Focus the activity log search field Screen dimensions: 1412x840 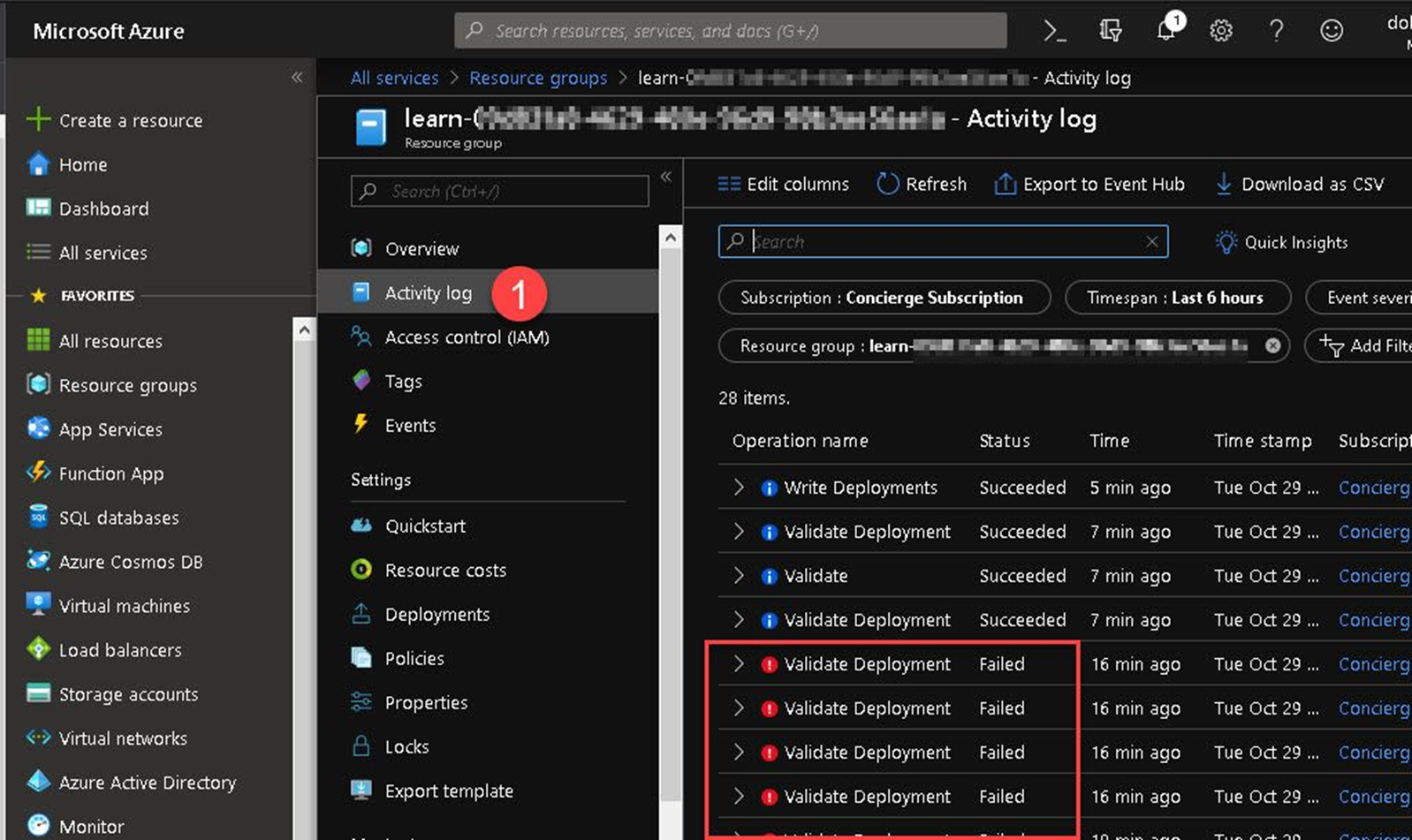pyautogui.click(x=943, y=241)
